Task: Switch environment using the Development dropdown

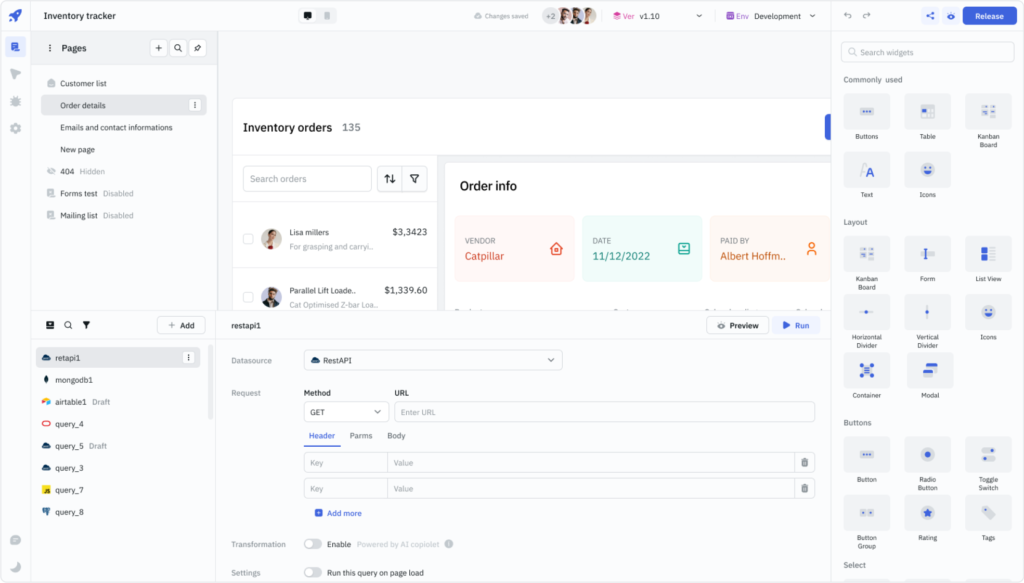Action: tap(780, 16)
